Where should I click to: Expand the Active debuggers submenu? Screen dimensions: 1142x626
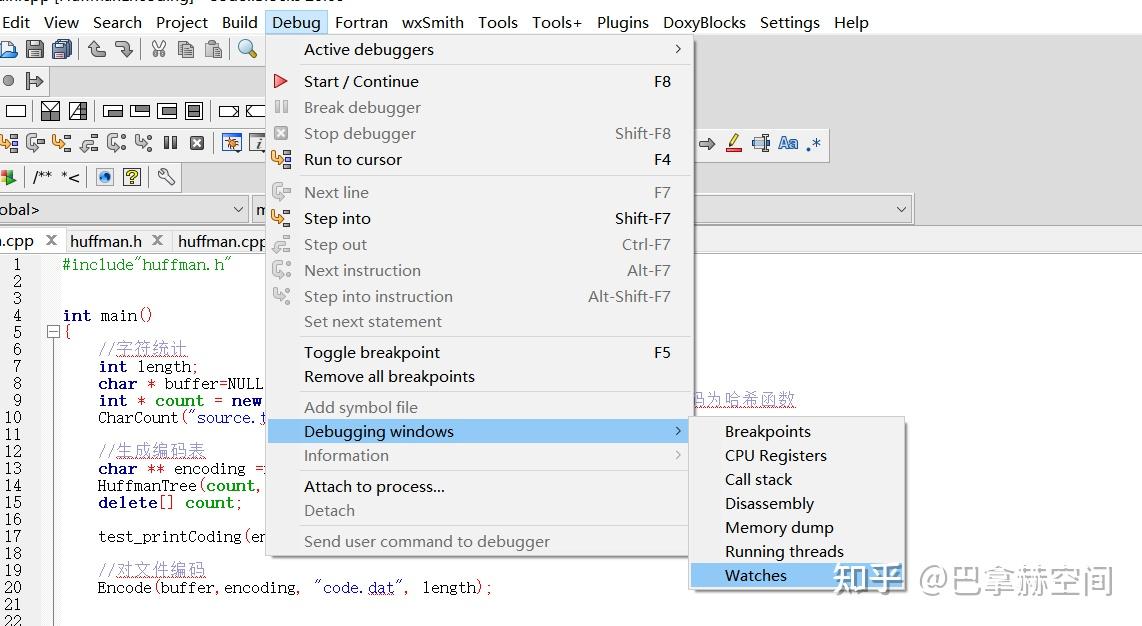click(x=479, y=49)
